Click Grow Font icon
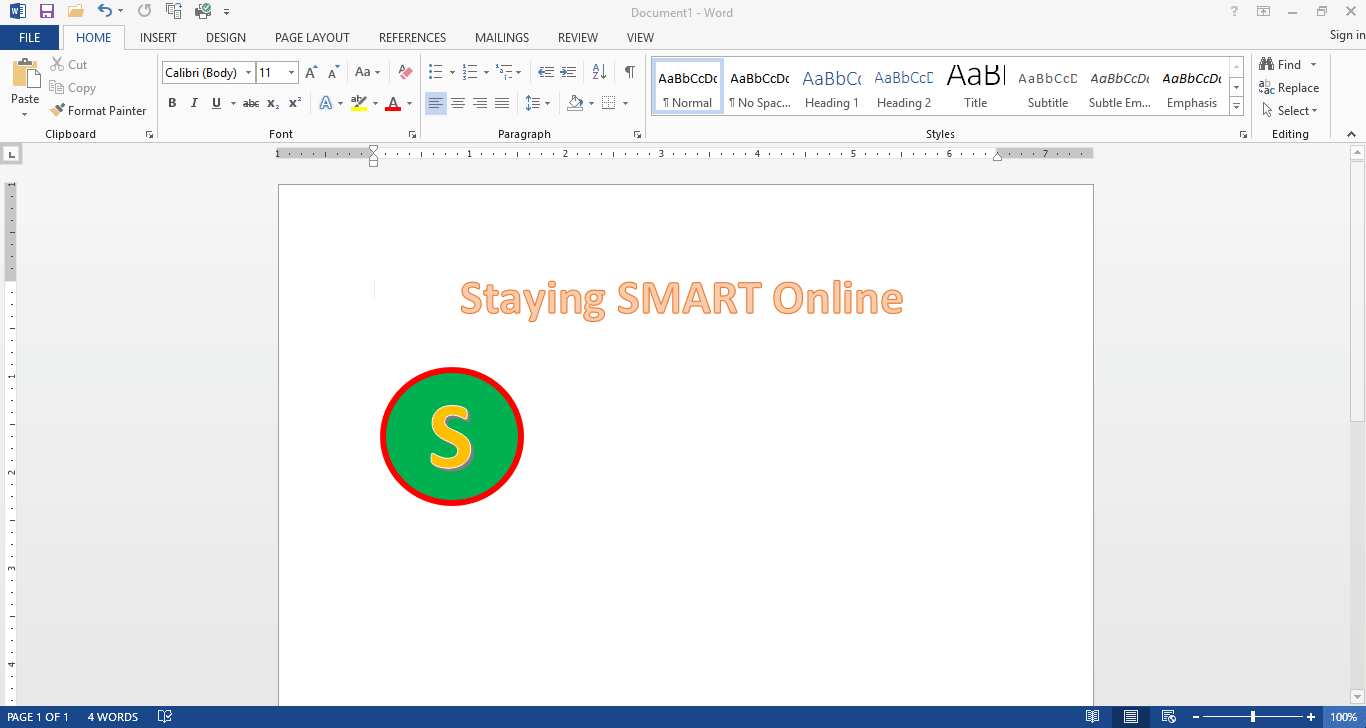The image size is (1366, 728). [311, 73]
